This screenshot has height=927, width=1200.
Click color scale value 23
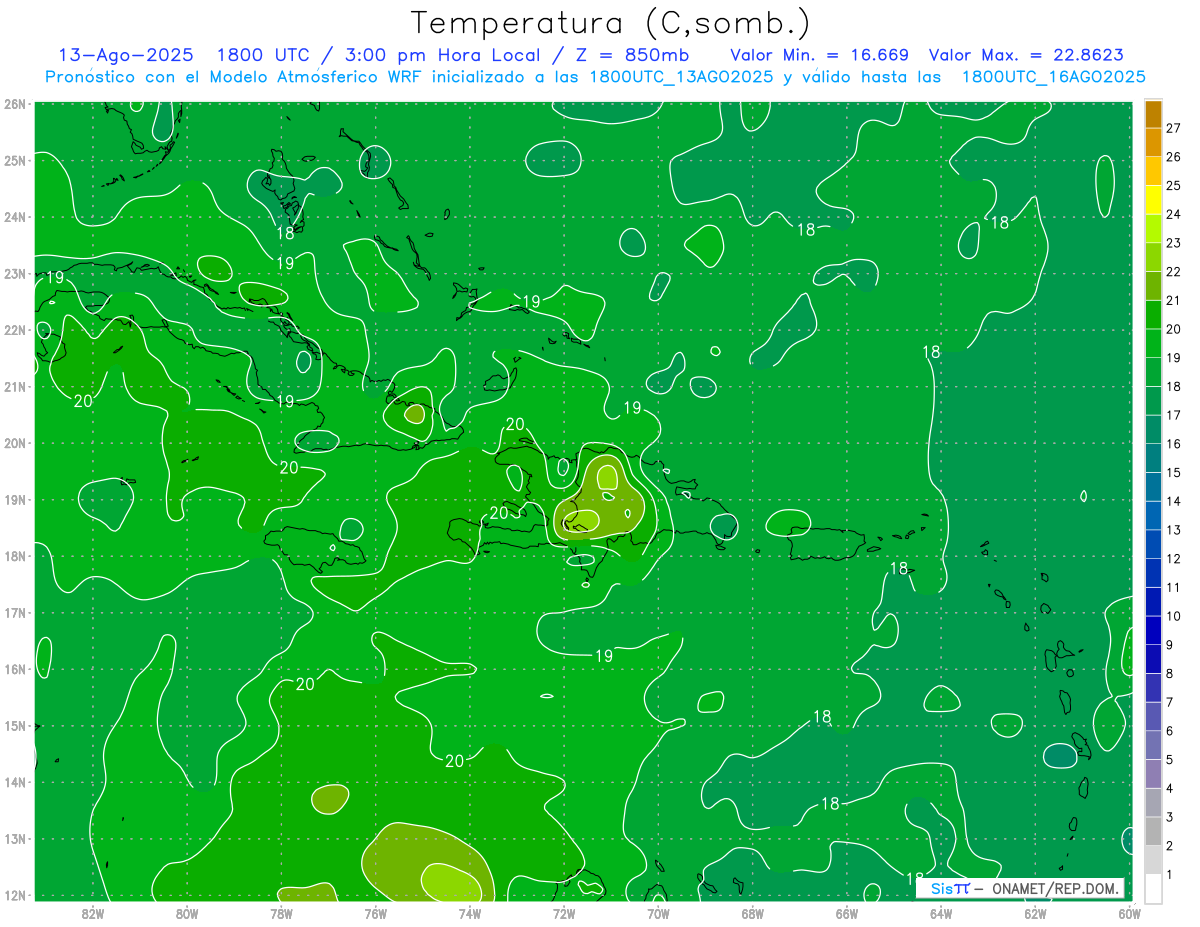pos(1173,242)
